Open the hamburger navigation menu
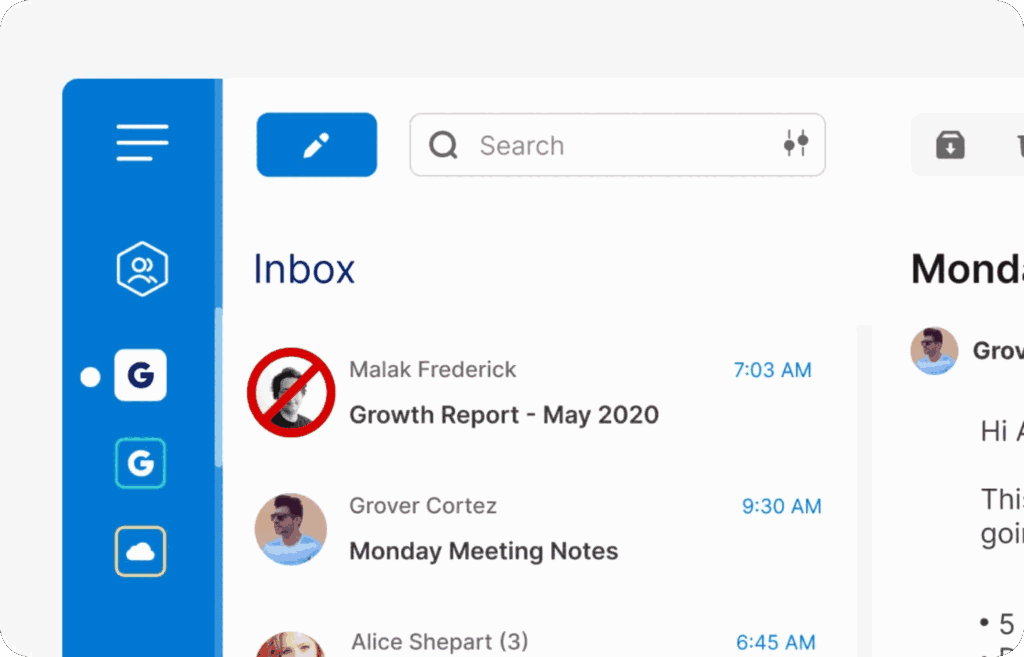This screenshot has height=657, width=1024. [x=141, y=142]
